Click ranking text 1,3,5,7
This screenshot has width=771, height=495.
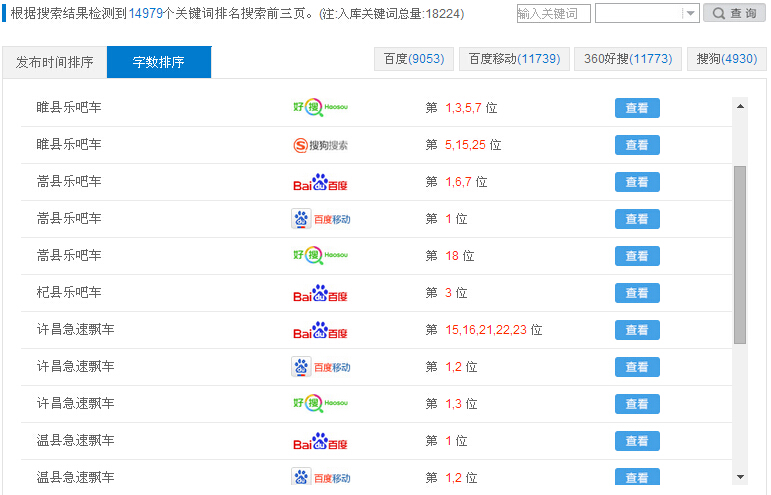pyautogui.click(x=463, y=108)
